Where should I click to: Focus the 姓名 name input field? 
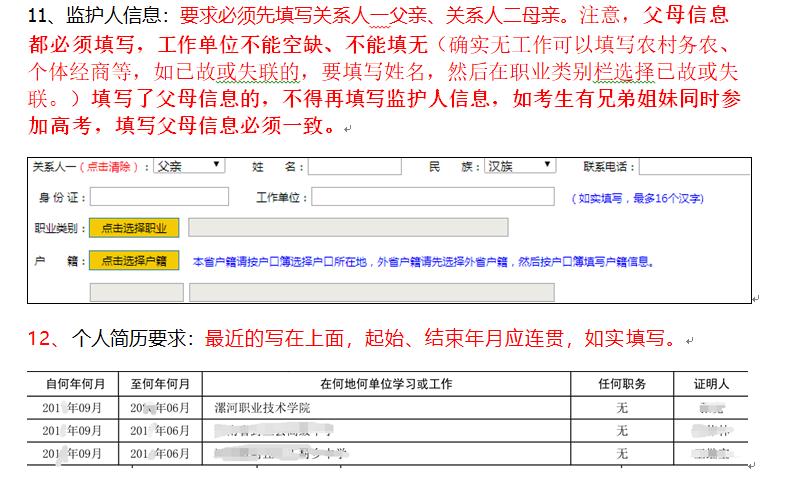354,166
